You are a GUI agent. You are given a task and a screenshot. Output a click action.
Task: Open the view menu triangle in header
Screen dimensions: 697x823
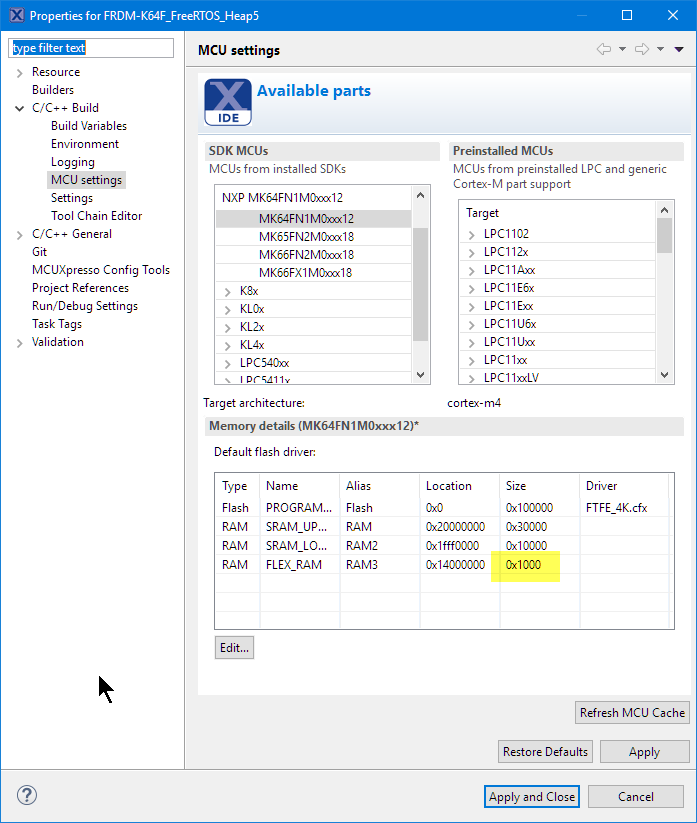[679, 49]
